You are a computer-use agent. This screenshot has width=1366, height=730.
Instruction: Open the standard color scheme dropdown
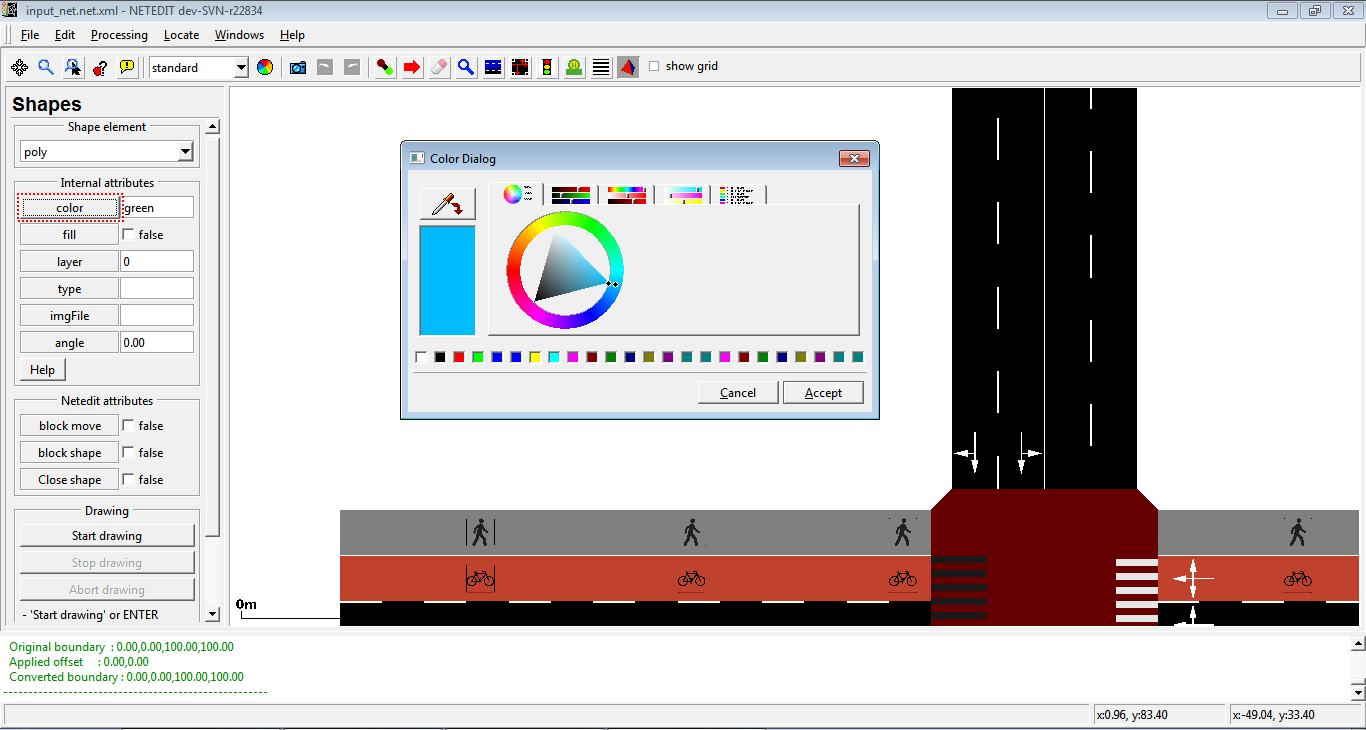pyautogui.click(x=241, y=68)
